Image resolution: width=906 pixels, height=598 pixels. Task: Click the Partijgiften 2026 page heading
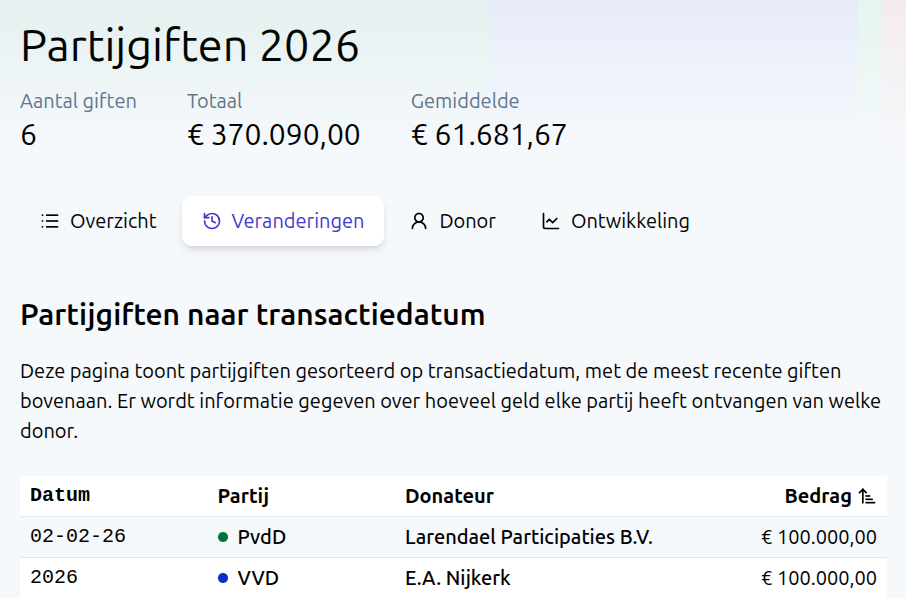190,46
